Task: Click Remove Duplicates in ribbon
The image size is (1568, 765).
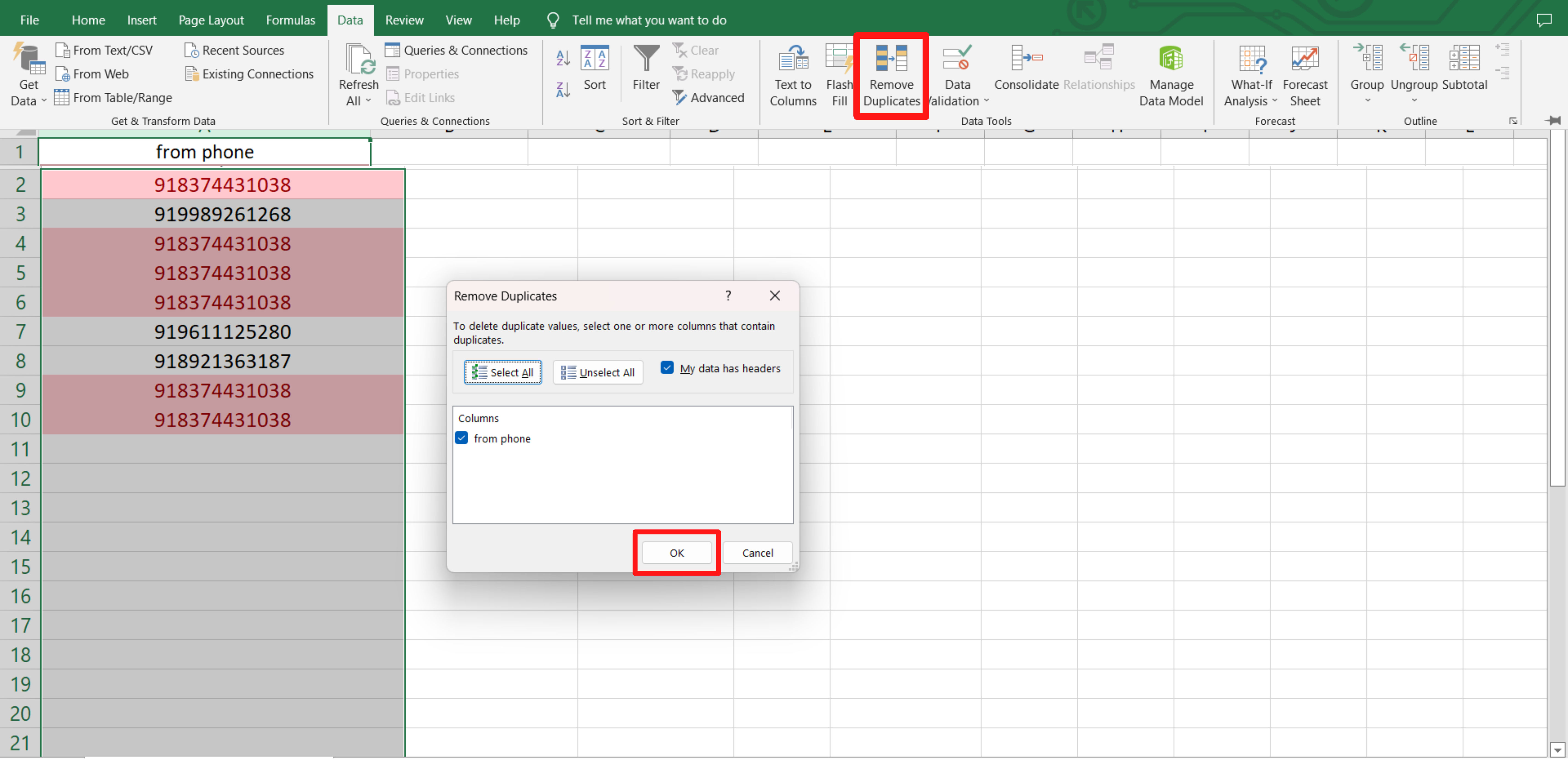Action: pyautogui.click(x=891, y=75)
